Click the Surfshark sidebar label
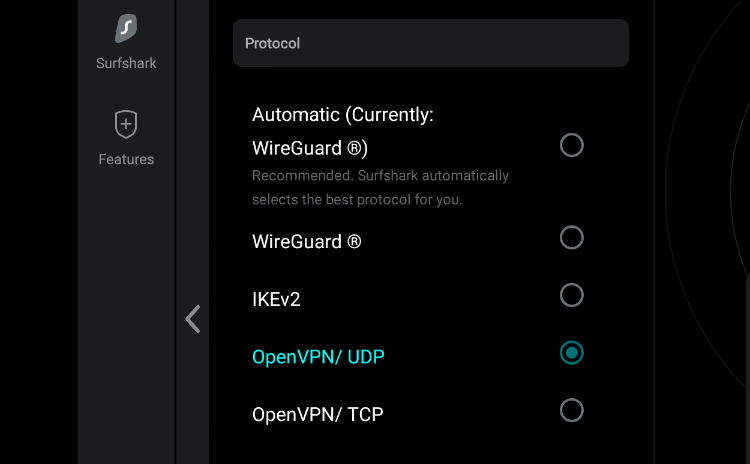This screenshot has height=464, width=750. 126,63
